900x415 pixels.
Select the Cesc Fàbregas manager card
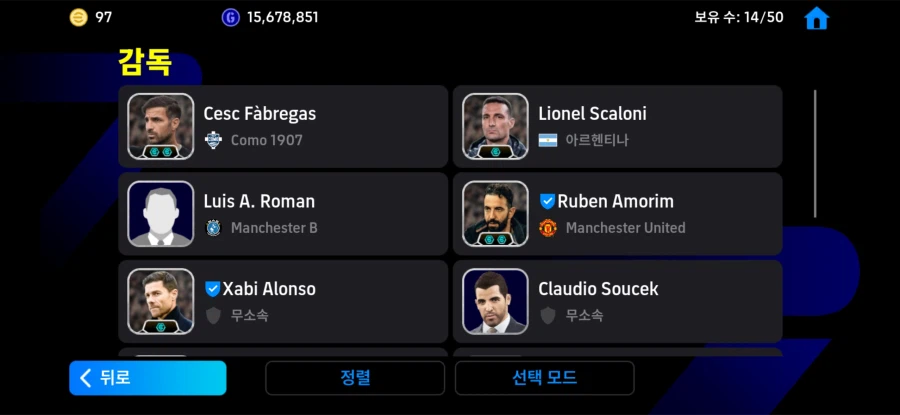click(283, 126)
